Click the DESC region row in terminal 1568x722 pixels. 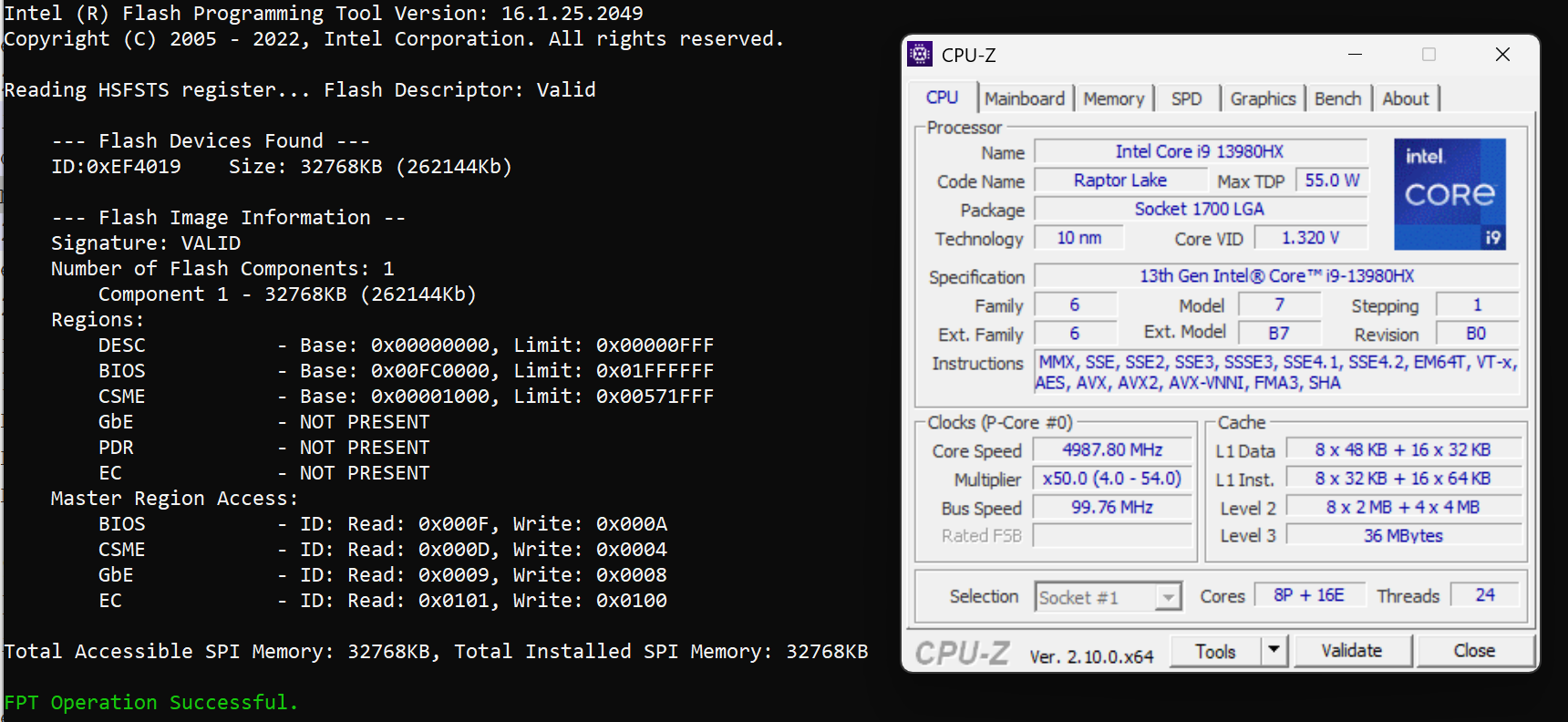tap(406, 345)
